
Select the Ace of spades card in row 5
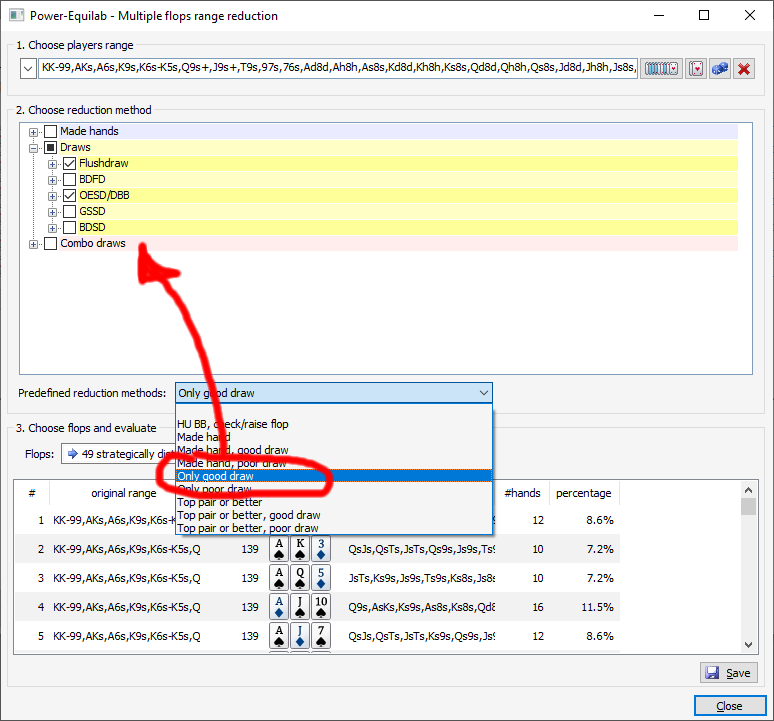[279, 636]
